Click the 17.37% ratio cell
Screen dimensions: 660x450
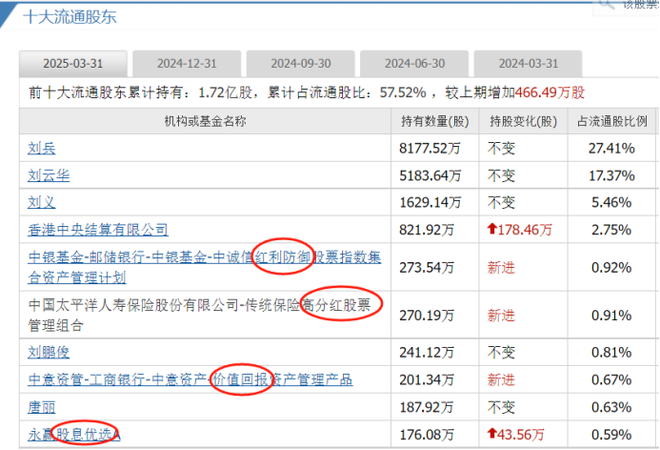tap(612, 176)
